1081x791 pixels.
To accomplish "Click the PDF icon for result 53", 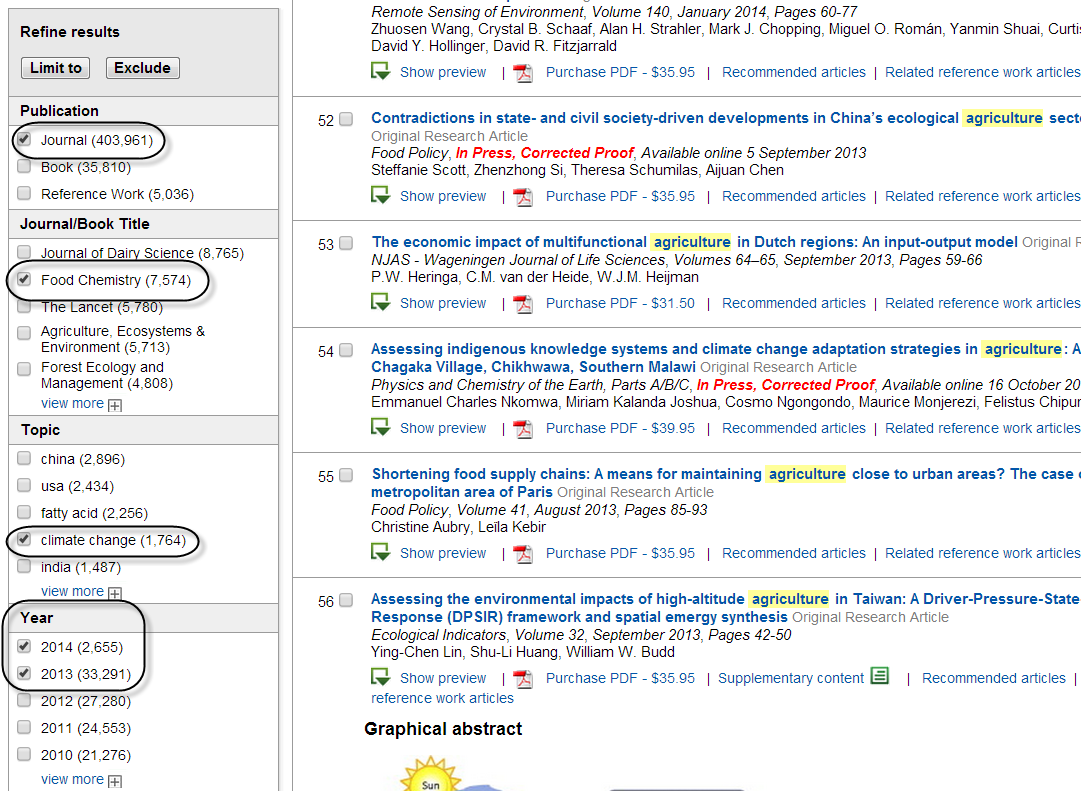I will point(523,303).
